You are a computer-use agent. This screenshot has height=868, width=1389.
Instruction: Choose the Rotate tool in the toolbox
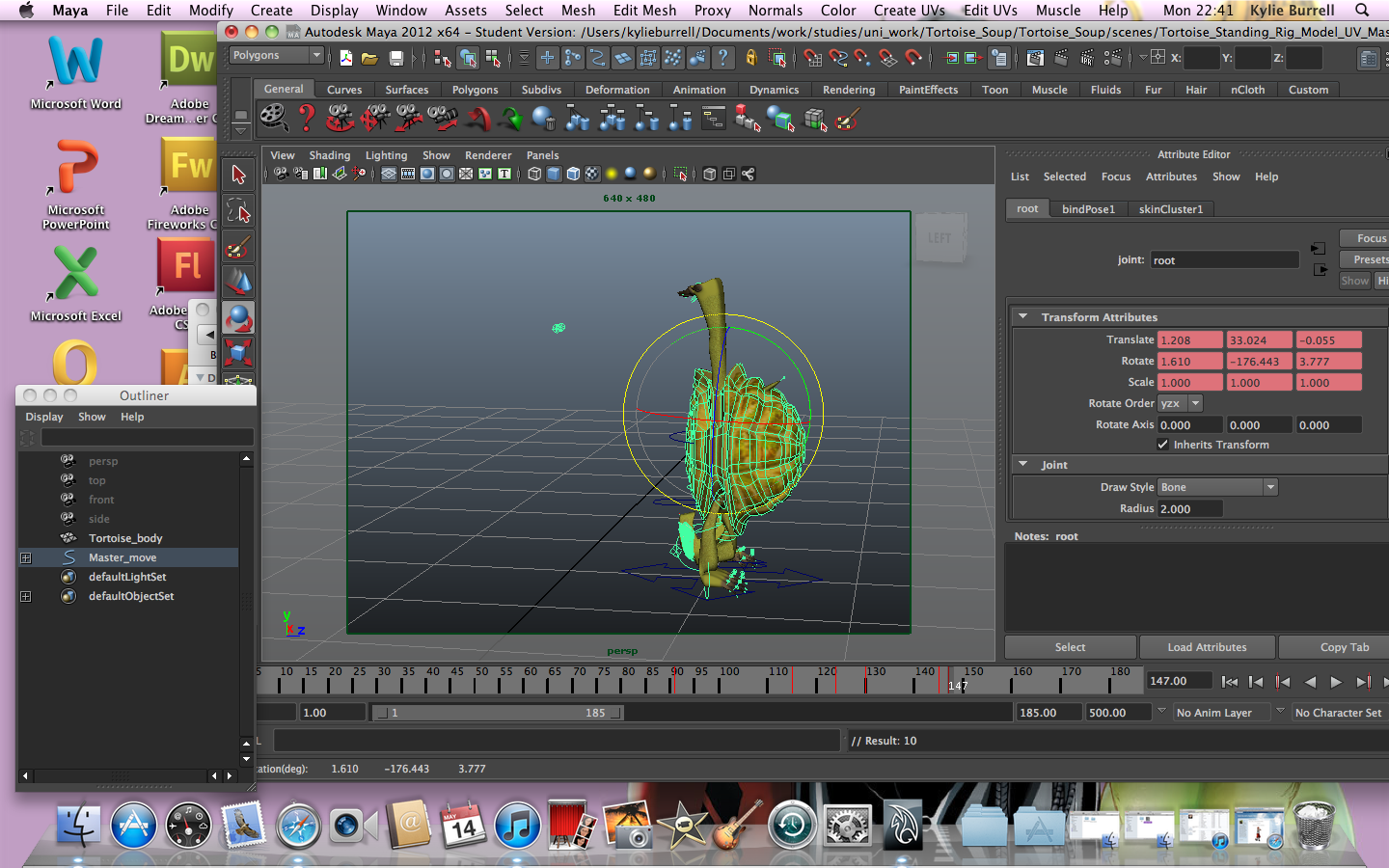(x=238, y=317)
